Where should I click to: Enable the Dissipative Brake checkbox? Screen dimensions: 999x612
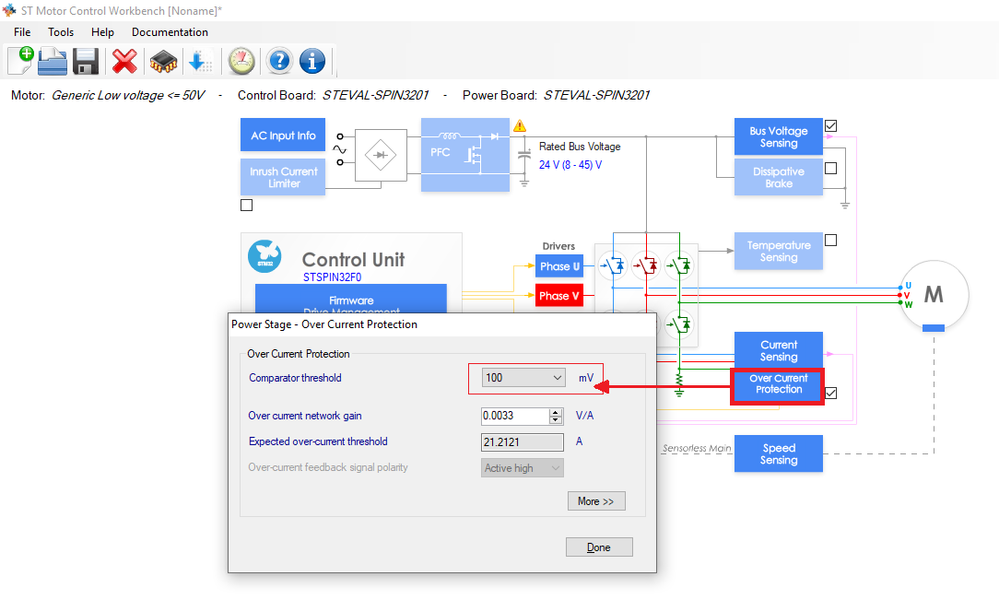pyautogui.click(x=831, y=168)
